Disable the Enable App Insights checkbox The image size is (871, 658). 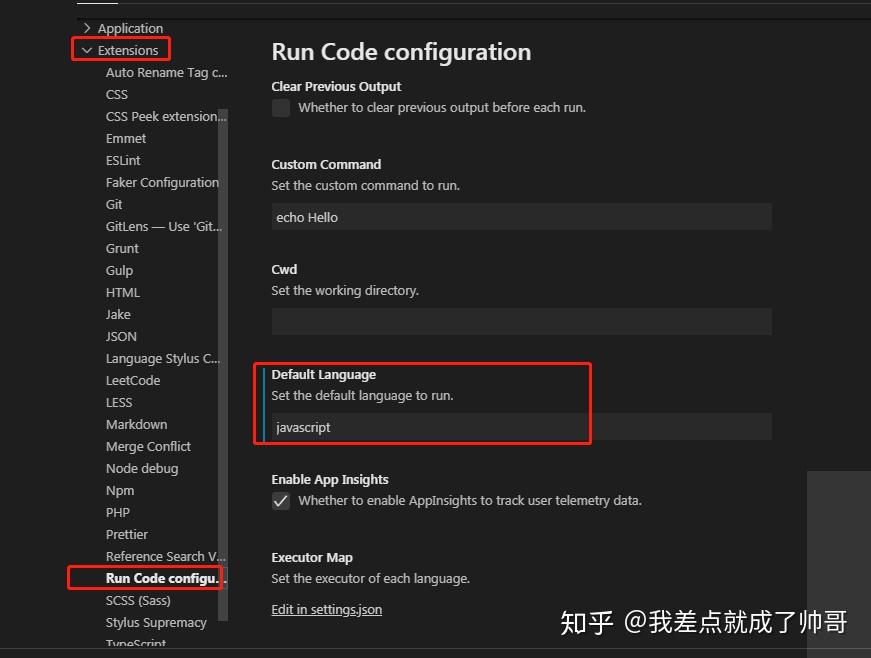pos(280,500)
